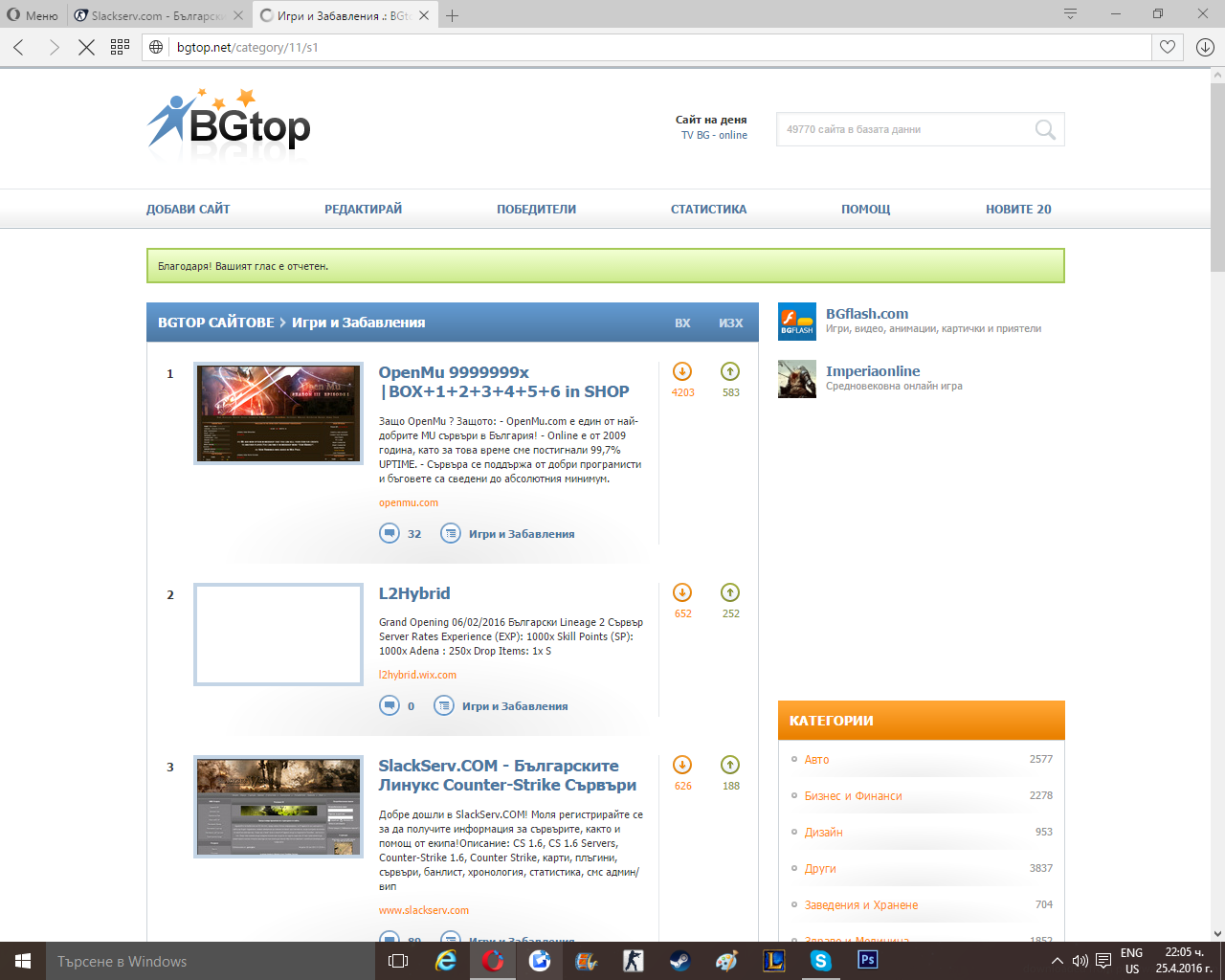This screenshot has width=1225, height=980.
Task: Select the Заведения и Хранене category
Action: pos(861,904)
